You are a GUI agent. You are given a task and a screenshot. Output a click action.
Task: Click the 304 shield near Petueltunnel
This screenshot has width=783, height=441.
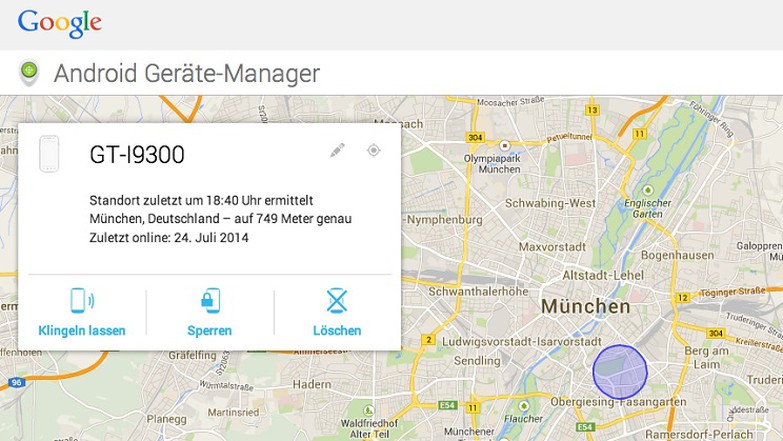(x=475, y=137)
